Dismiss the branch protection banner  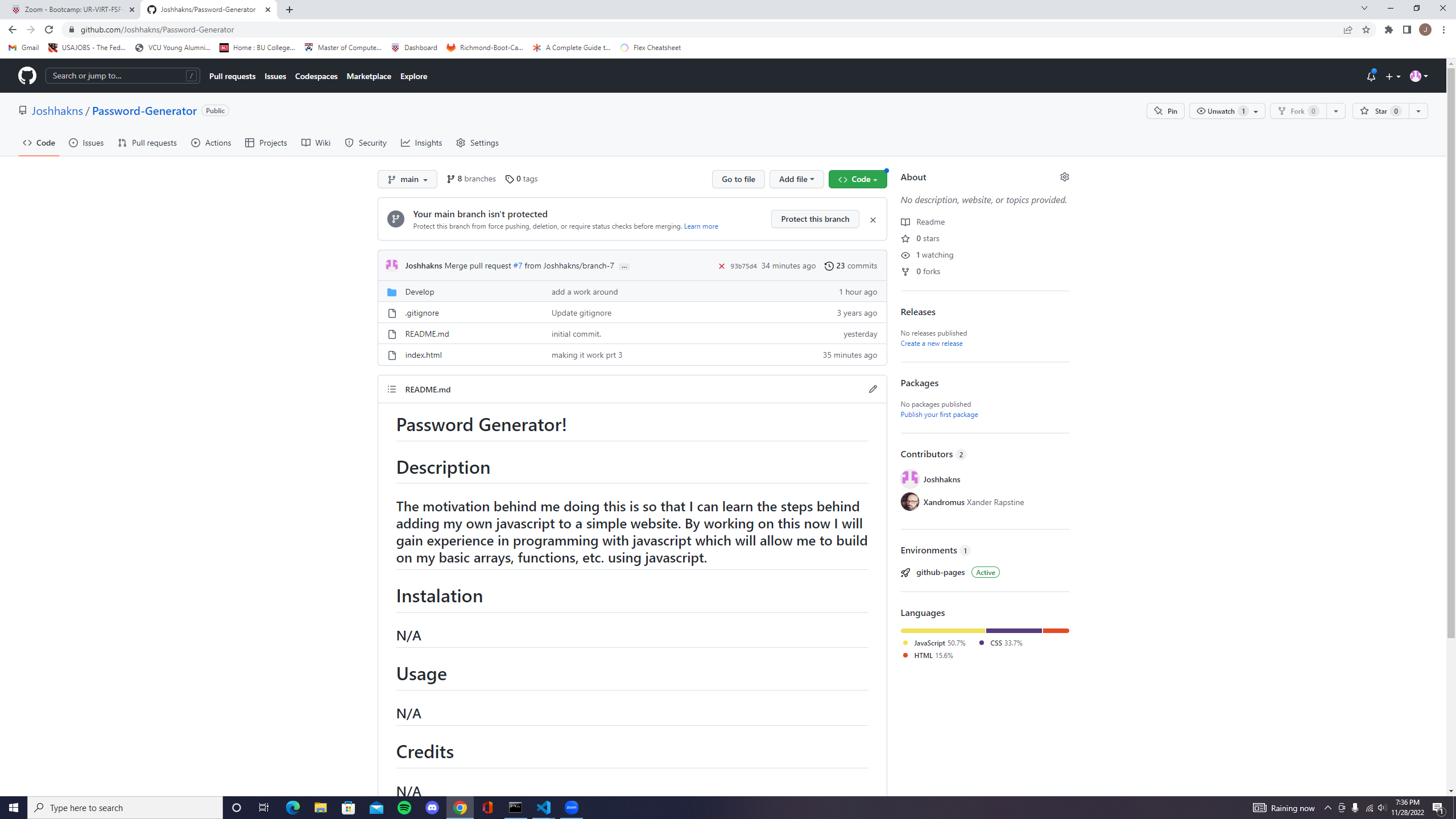(x=873, y=220)
